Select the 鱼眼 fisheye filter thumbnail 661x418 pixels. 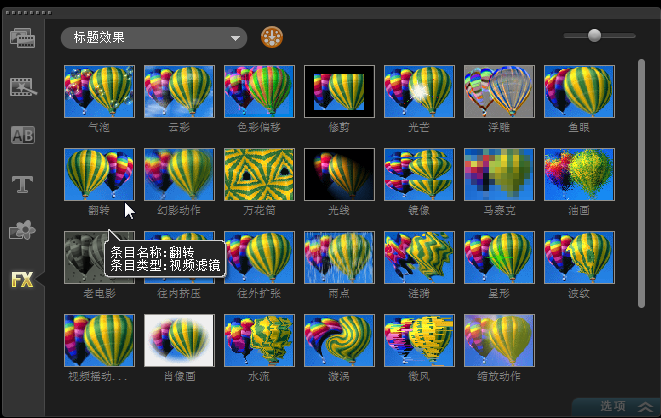tap(579, 91)
